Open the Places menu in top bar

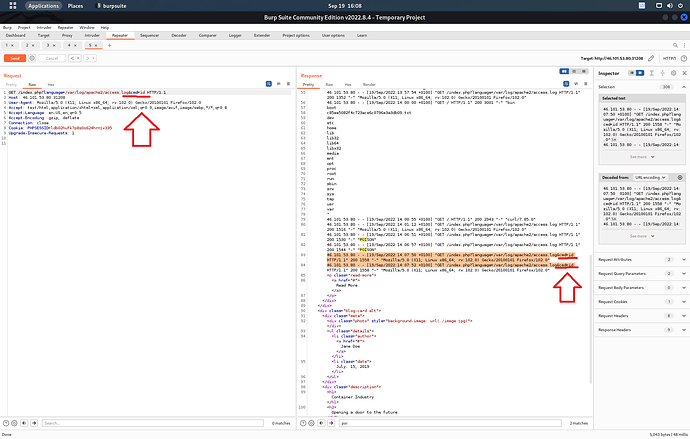pyautogui.click(x=75, y=6)
